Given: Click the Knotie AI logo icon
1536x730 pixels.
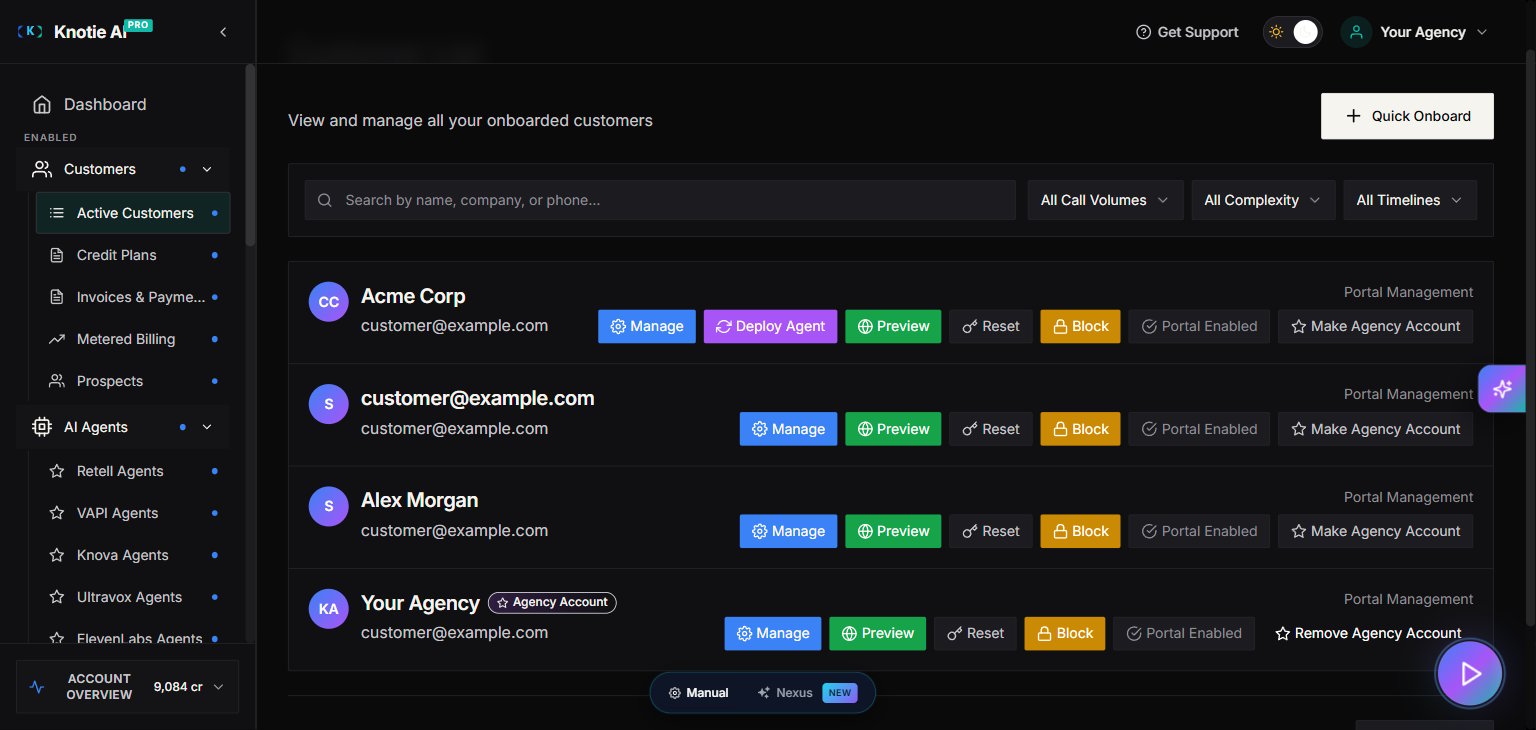Looking at the screenshot, I should pos(31,32).
